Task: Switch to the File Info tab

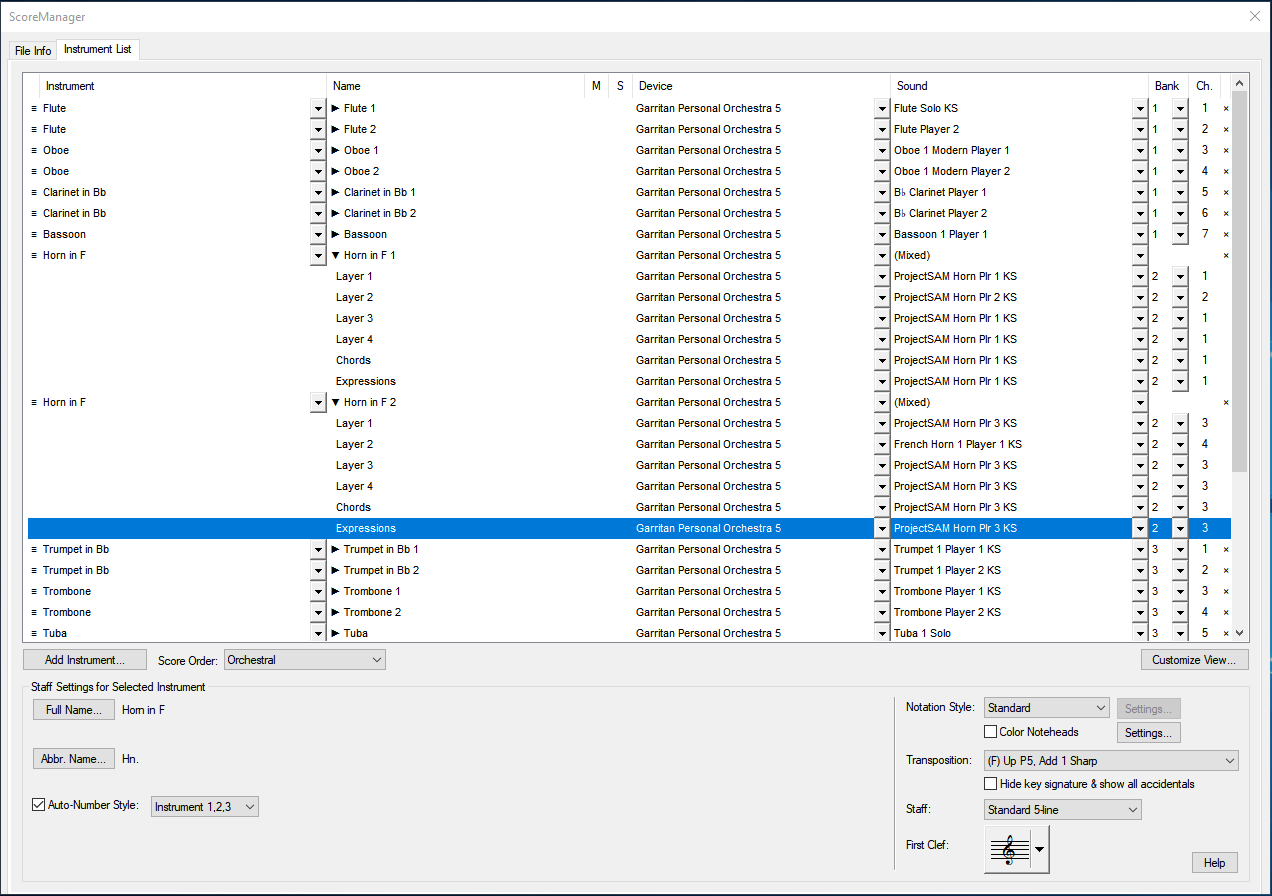Action: (x=33, y=51)
